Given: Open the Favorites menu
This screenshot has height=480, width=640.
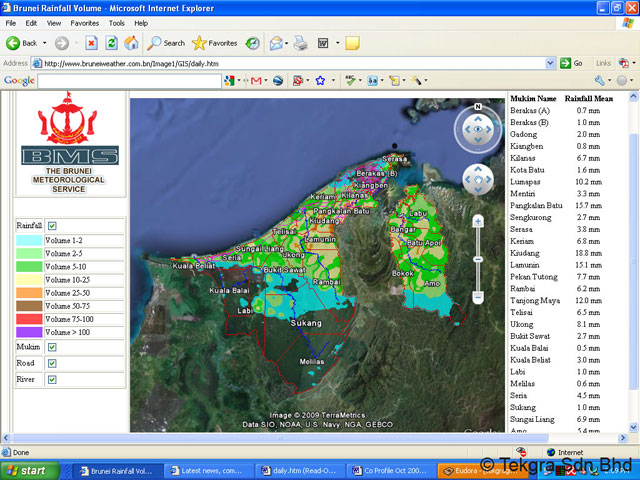Looking at the screenshot, I should pos(84,22).
